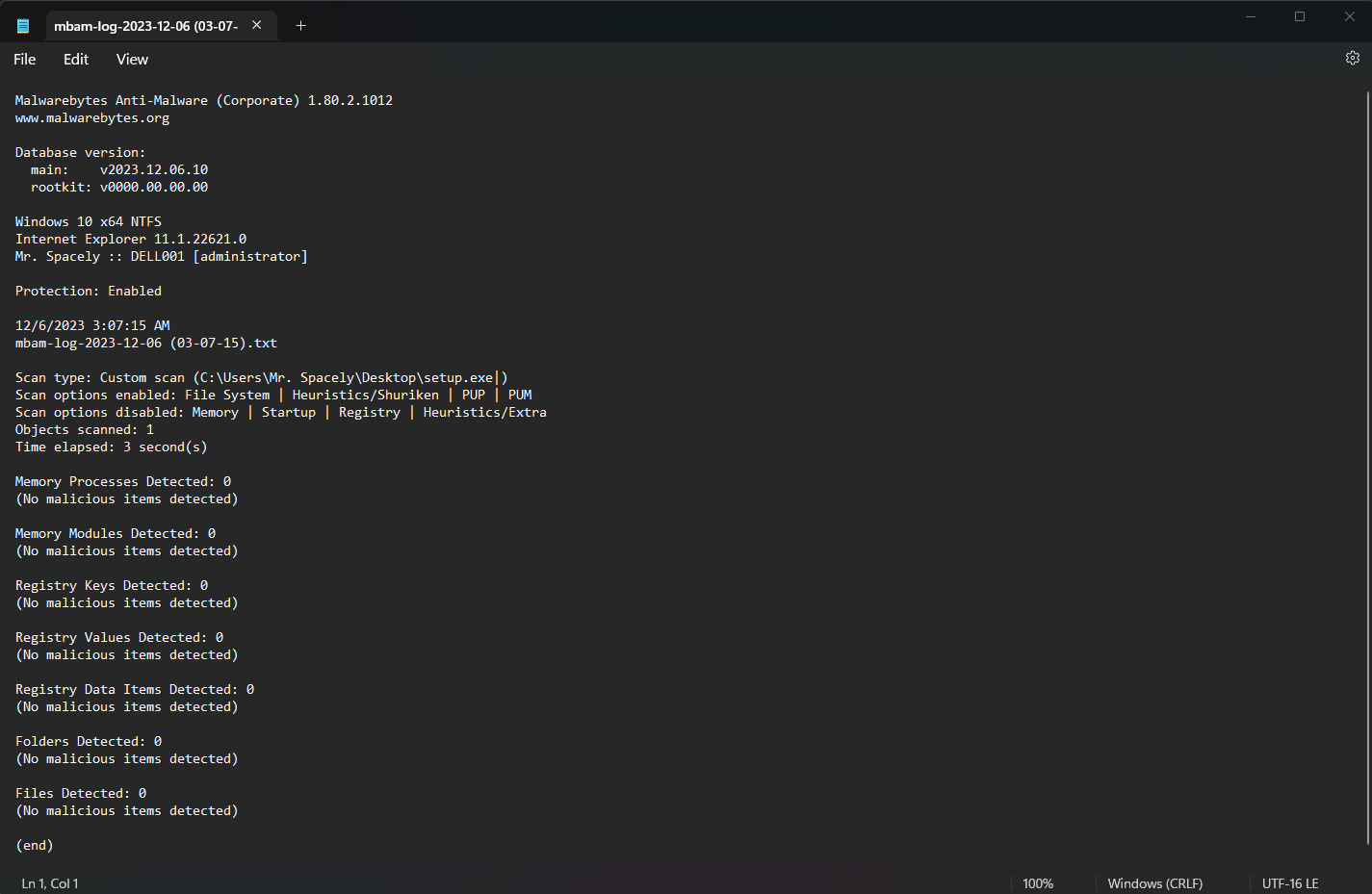The width and height of the screenshot is (1372, 894).
Task: Open the File menu
Action: 25,60
